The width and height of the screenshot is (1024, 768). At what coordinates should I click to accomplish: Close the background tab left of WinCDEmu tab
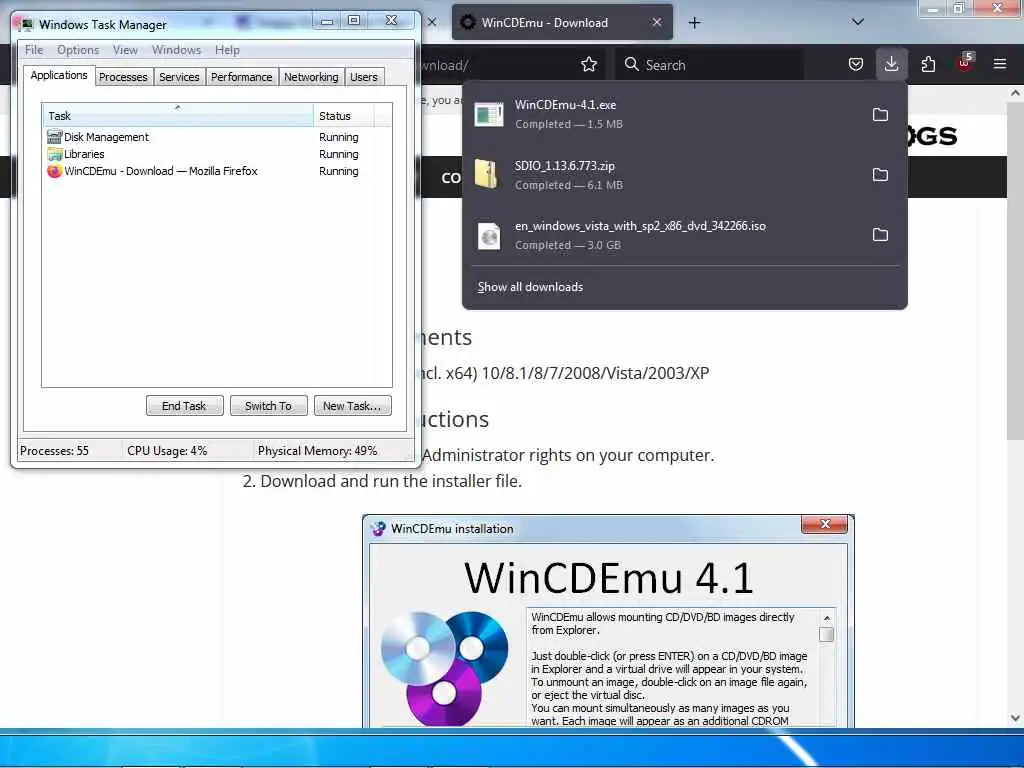[x=432, y=22]
